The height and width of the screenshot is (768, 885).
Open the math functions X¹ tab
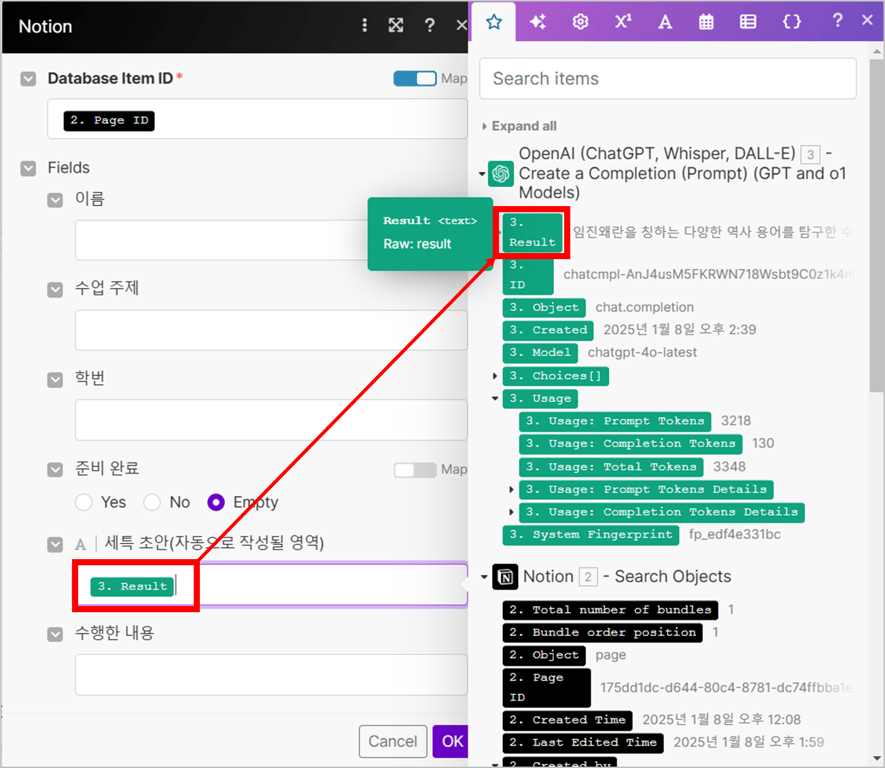coord(623,21)
